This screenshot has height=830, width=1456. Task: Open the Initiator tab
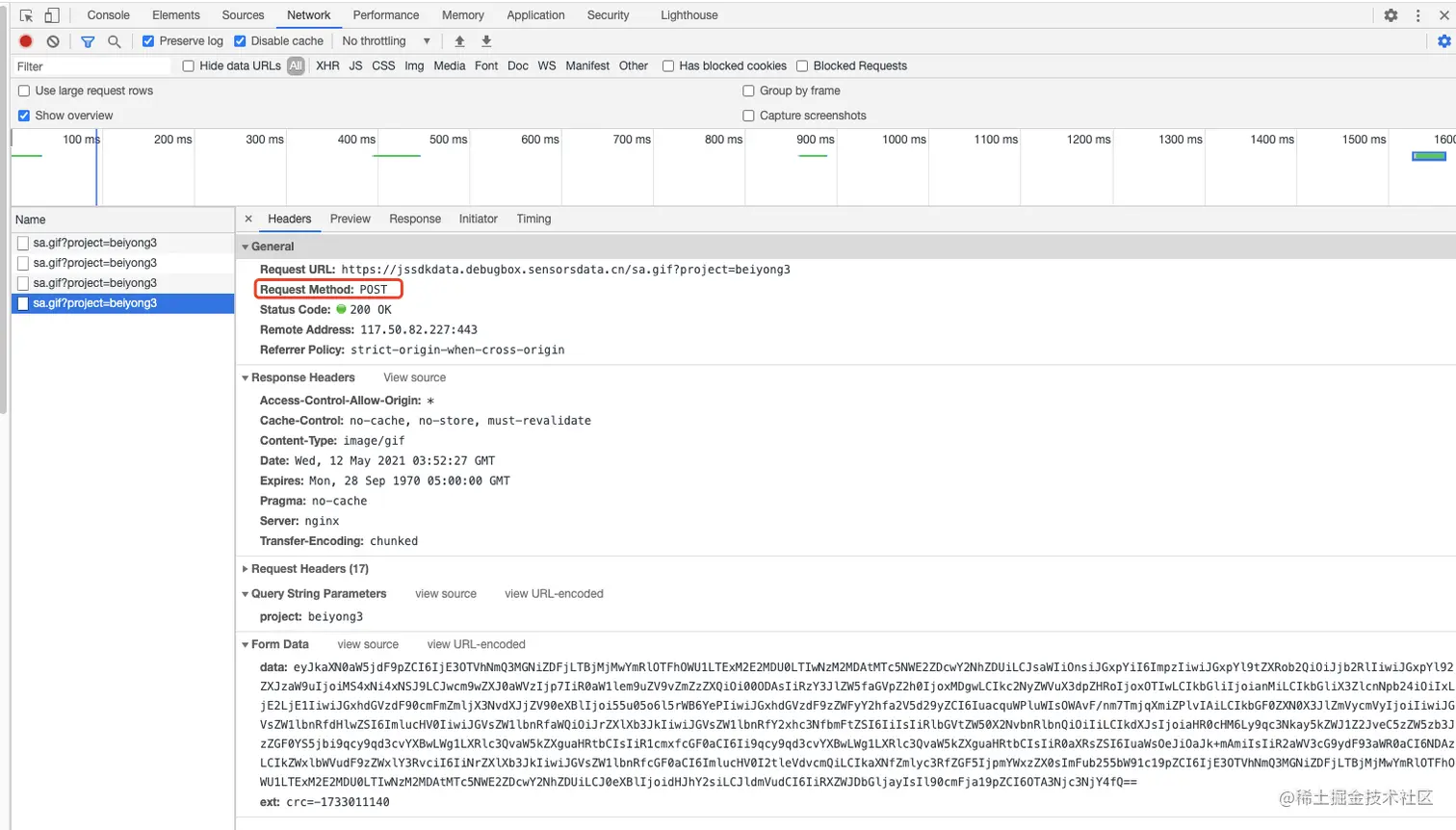coord(479,219)
